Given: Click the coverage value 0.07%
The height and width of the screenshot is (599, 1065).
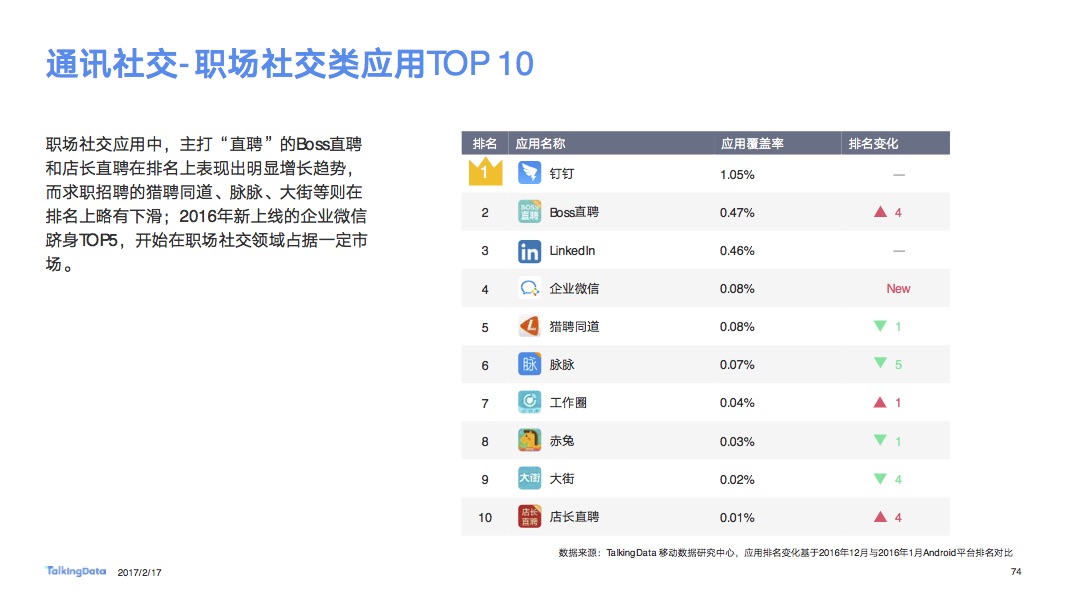Looking at the screenshot, I should (x=737, y=365).
